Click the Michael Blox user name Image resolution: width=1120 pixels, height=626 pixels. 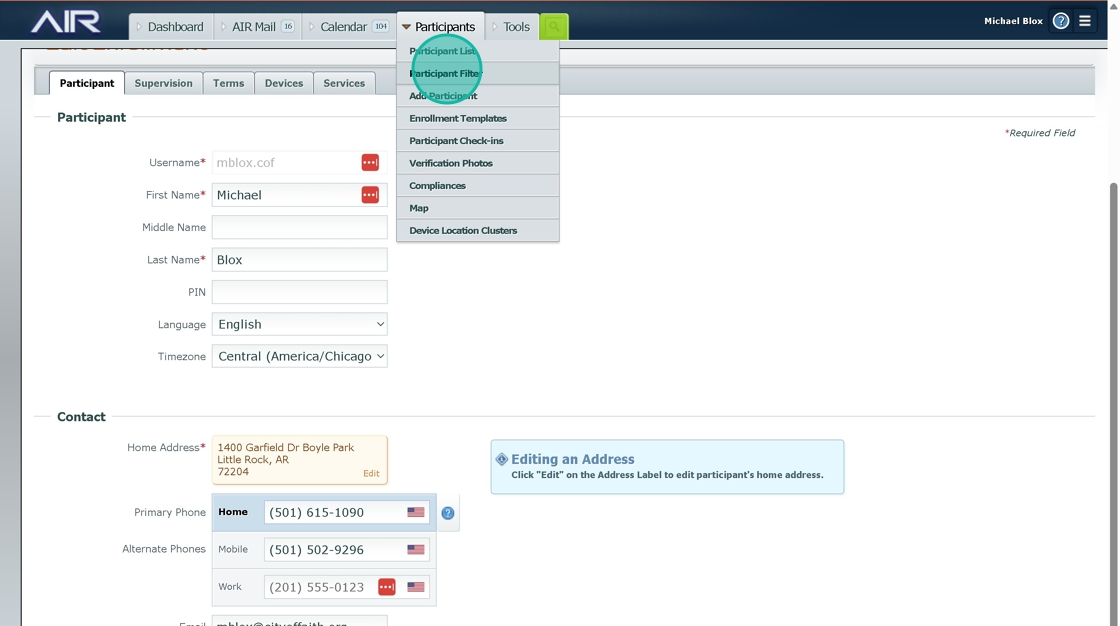pyautogui.click(x=1013, y=21)
